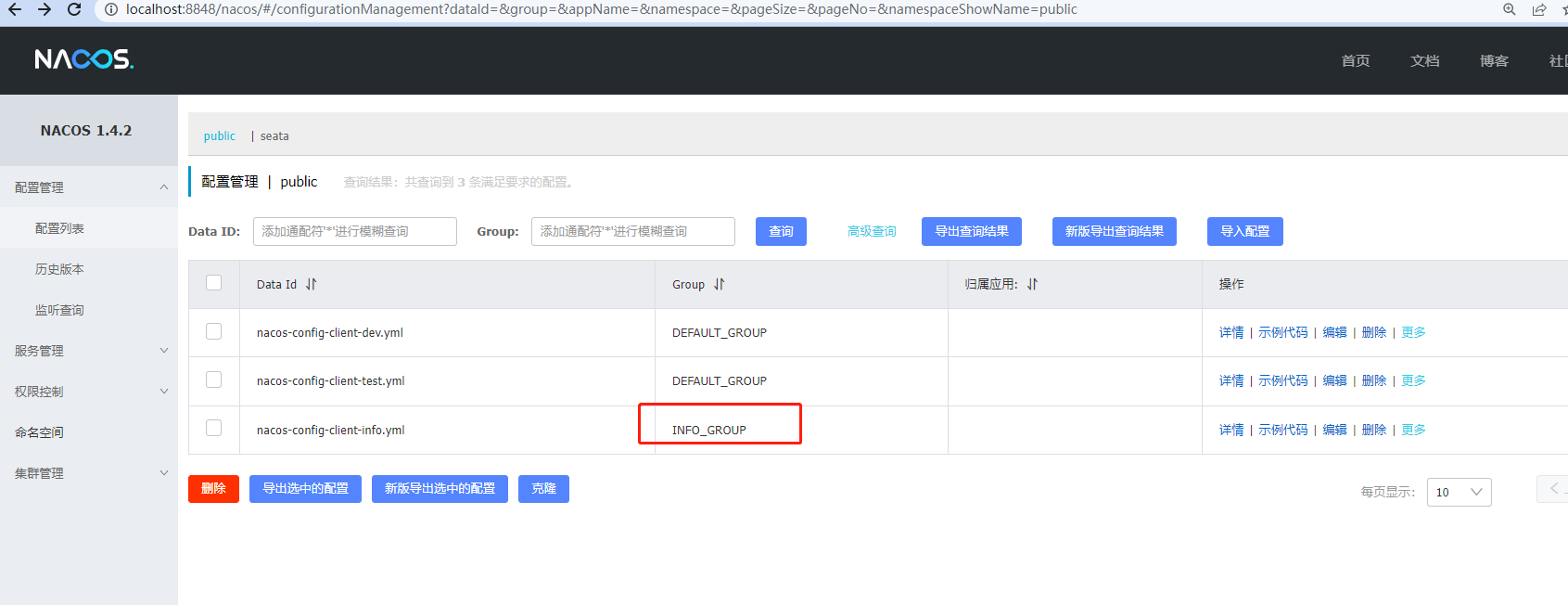This screenshot has width=1568, height=605.
Task: Sort table by Data Id sort icon
Action: [x=312, y=284]
